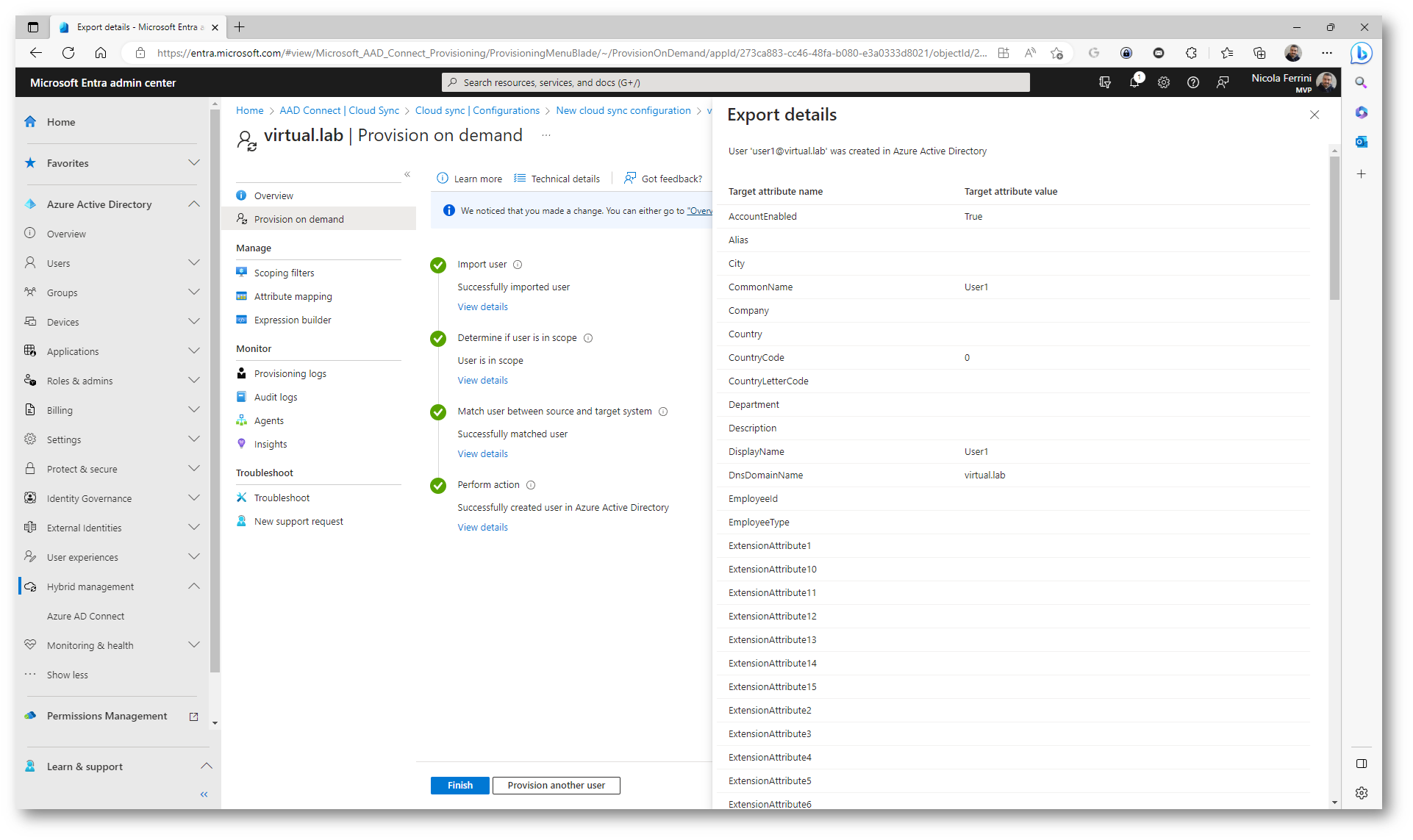This screenshot has height=840, width=1413.
Task: Expand the Identity Governance section
Action: [194, 498]
